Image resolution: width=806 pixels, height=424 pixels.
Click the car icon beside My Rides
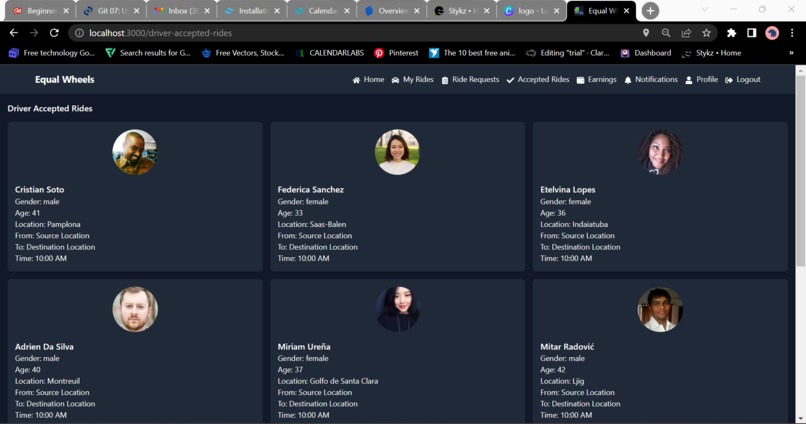click(x=395, y=80)
